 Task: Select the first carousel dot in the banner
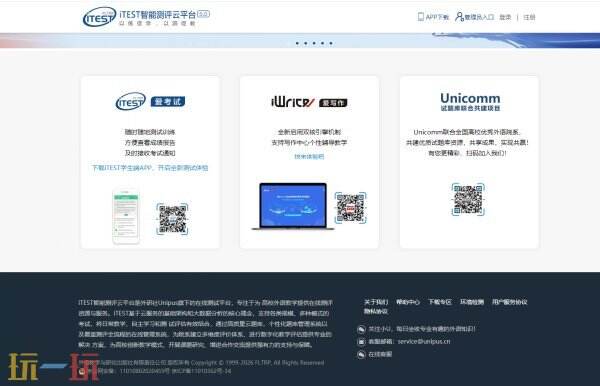point(297,43)
